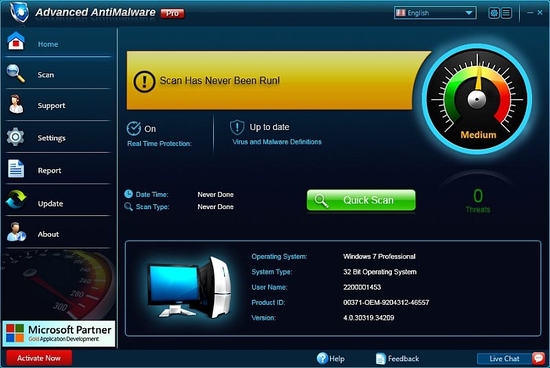Open the Home menu item
This screenshot has height=368, width=550.
point(58,42)
